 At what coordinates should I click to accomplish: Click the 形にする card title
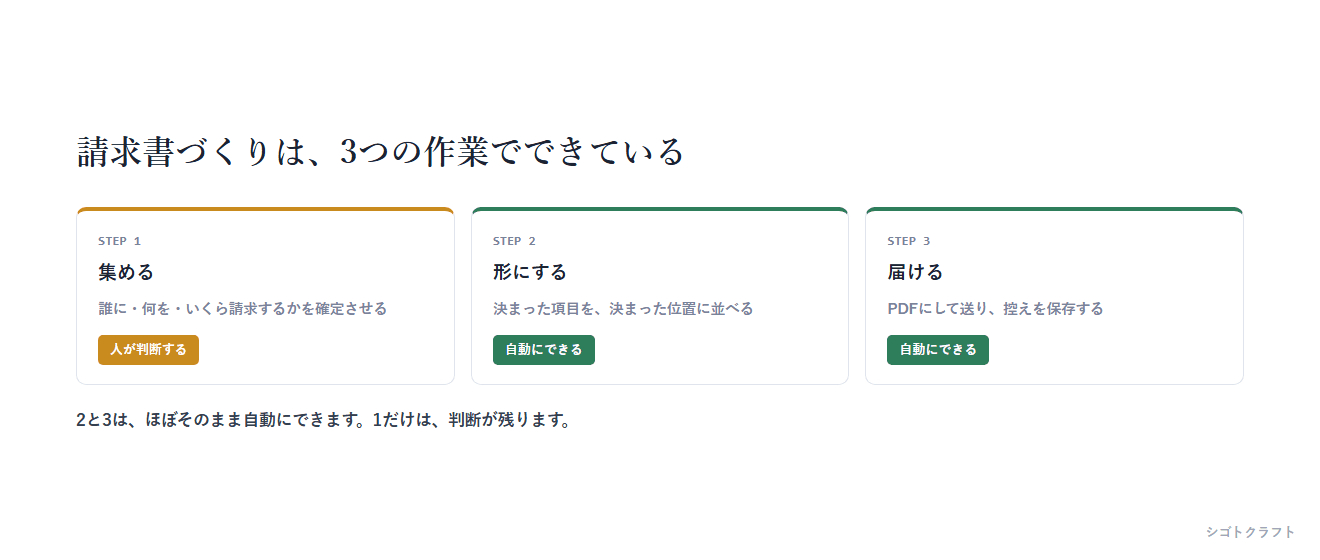coord(530,272)
